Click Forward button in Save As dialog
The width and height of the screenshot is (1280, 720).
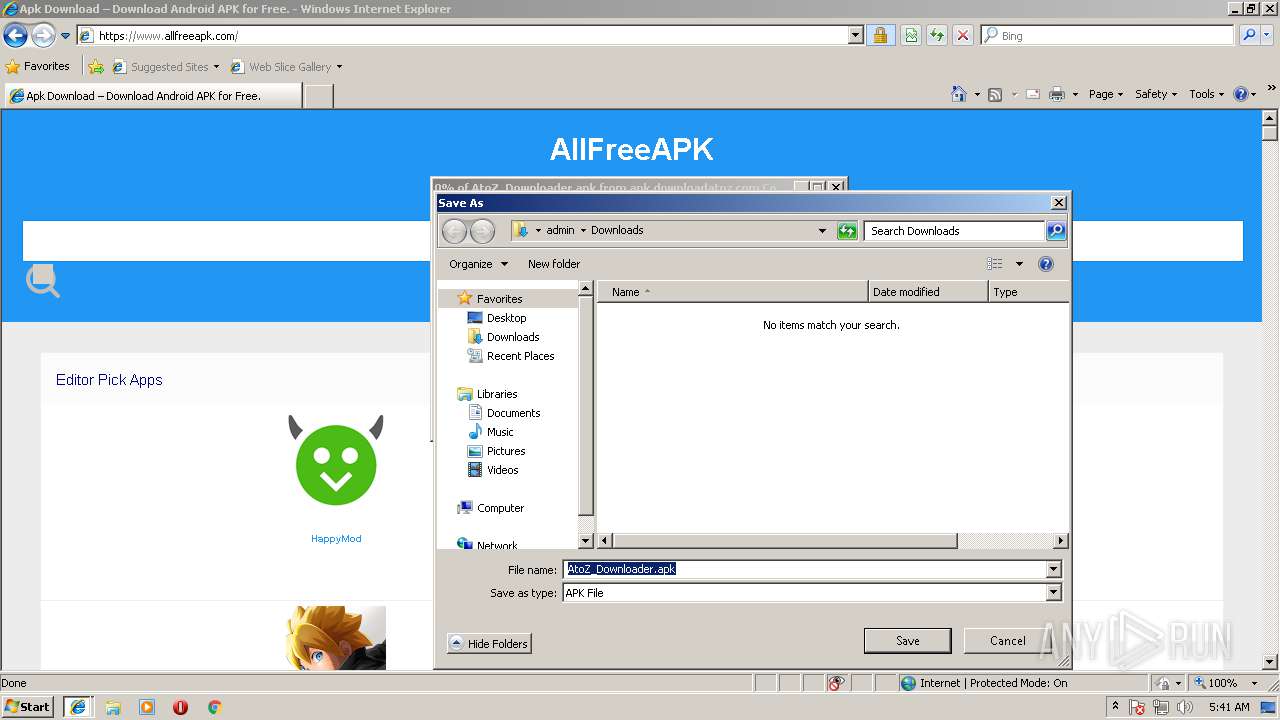coord(482,231)
